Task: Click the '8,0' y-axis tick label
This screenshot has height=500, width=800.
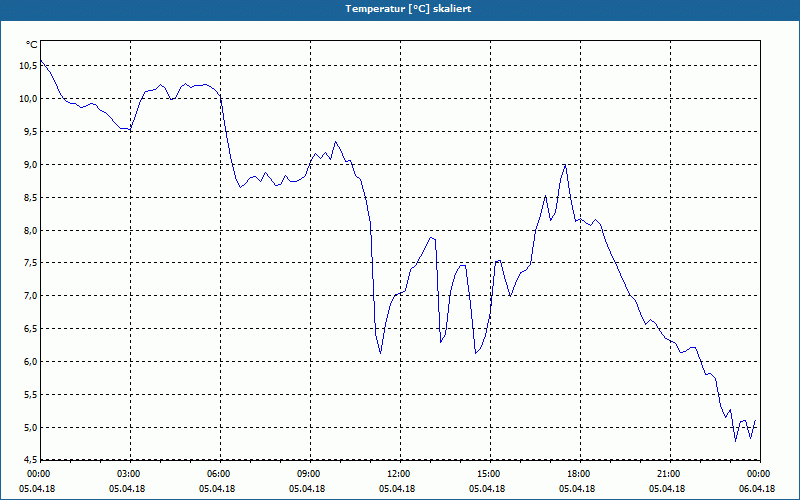Action: tap(30, 230)
